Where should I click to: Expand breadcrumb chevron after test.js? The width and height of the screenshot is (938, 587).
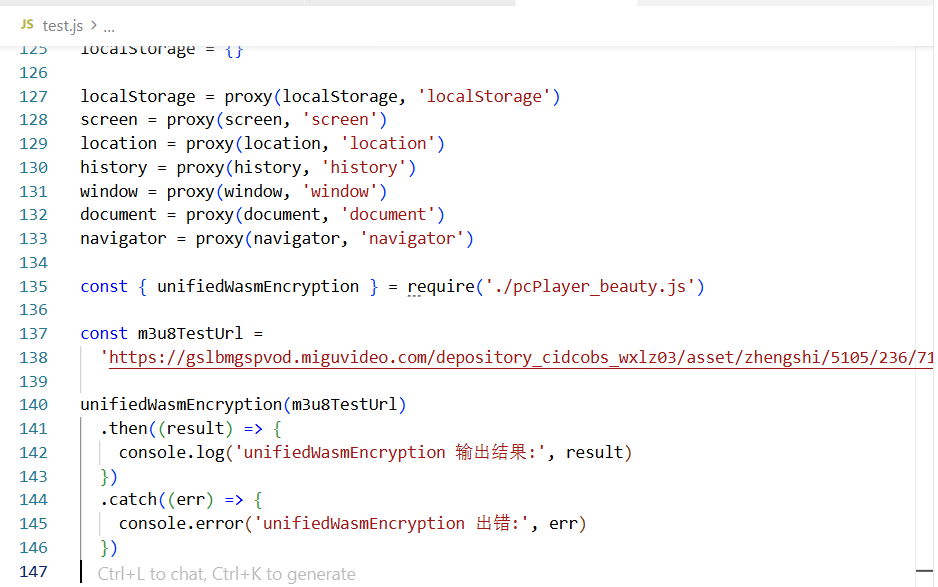tap(94, 25)
